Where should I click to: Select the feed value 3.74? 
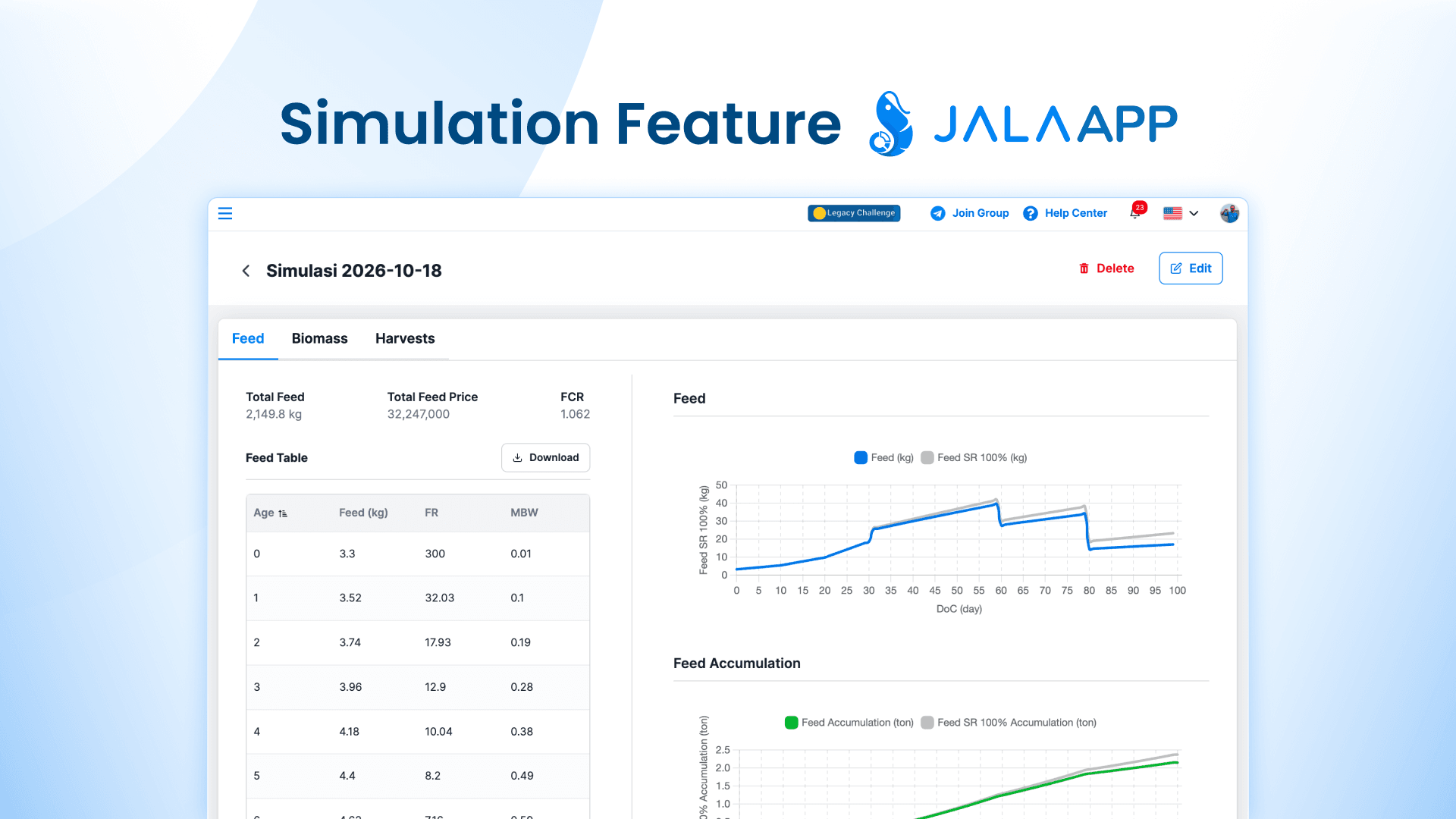[x=350, y=643]
